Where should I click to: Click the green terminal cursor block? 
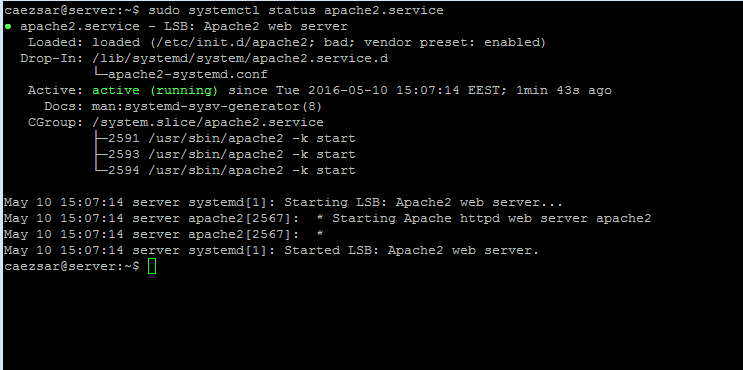pos(152,266)
